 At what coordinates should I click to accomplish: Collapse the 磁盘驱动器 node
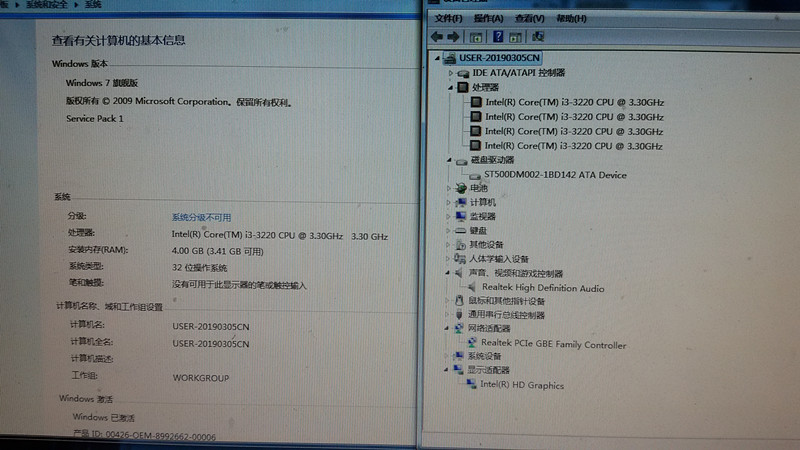point(449,160)
